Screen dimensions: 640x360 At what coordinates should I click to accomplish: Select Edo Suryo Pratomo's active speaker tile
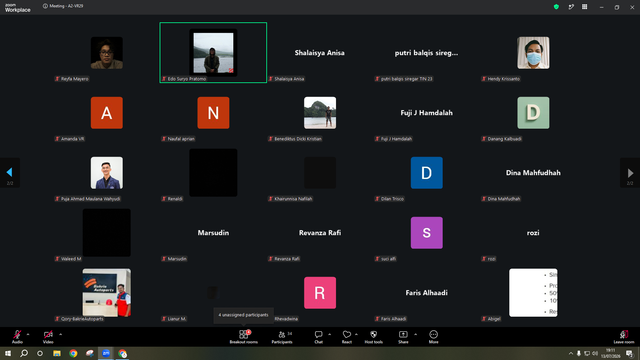point(213,53)
